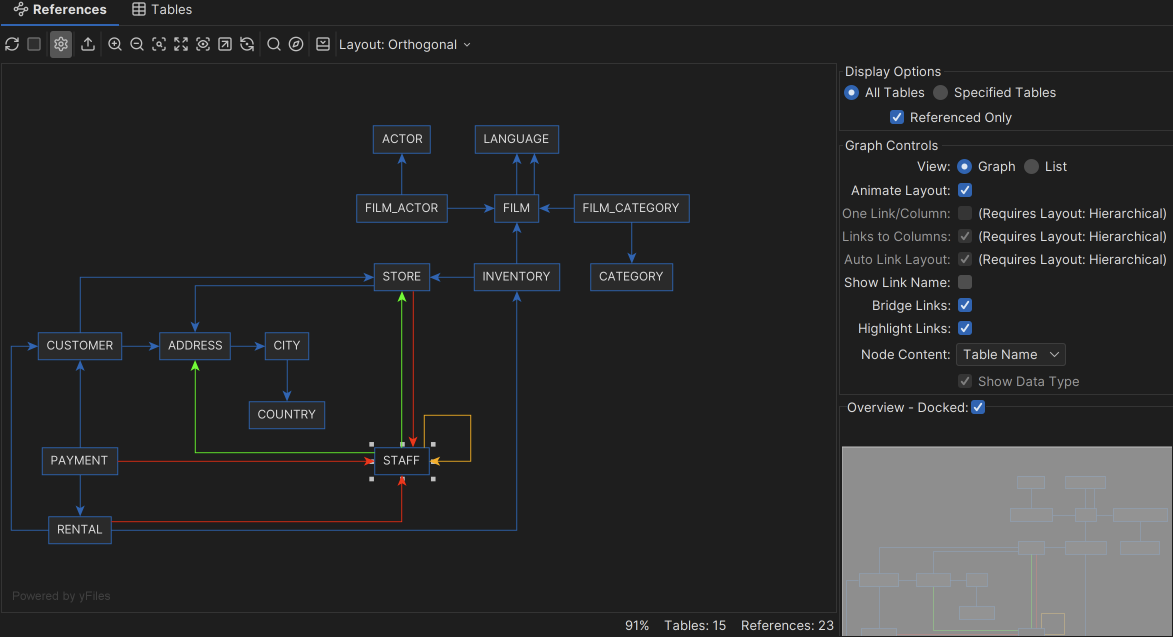1173x637 pixels.
Task: Toggle Animate Layout off
Action: [x=964, y=190]
